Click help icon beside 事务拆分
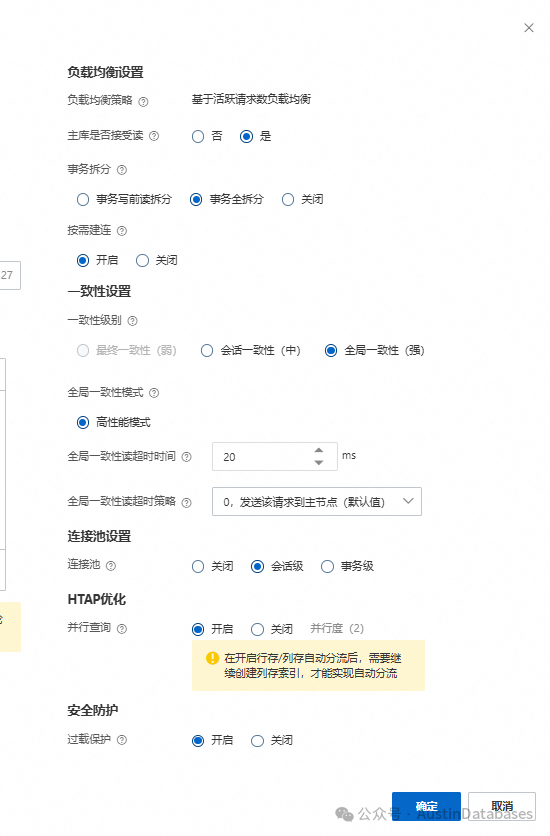 point(122,170)
